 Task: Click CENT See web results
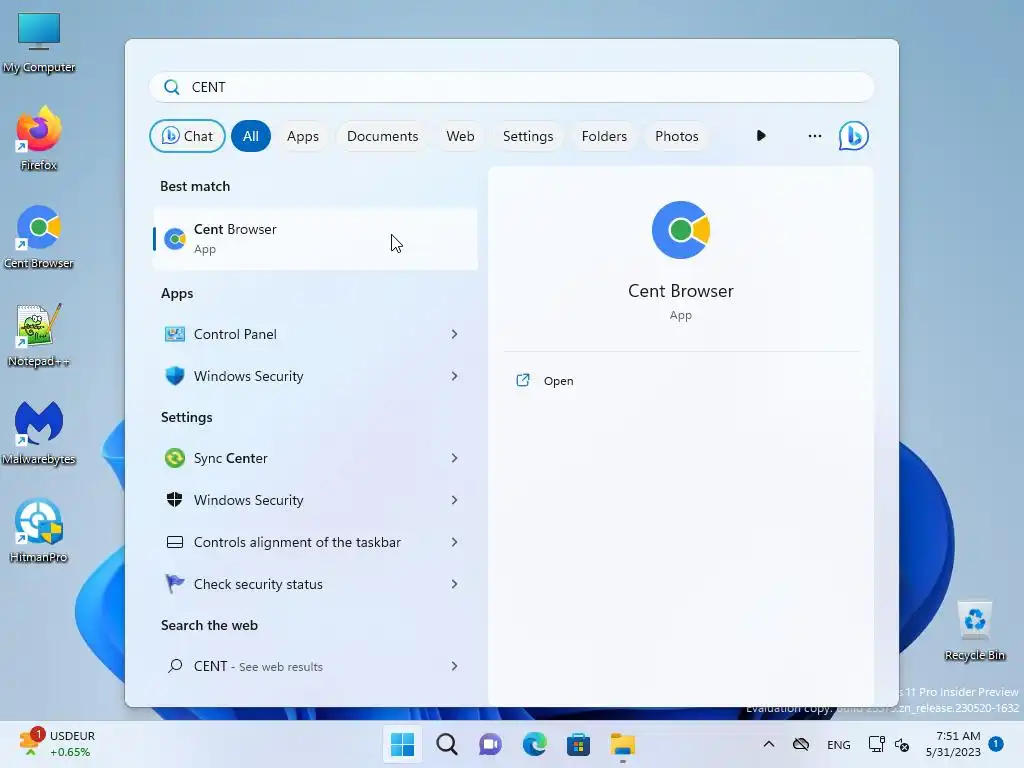point(315,666)
